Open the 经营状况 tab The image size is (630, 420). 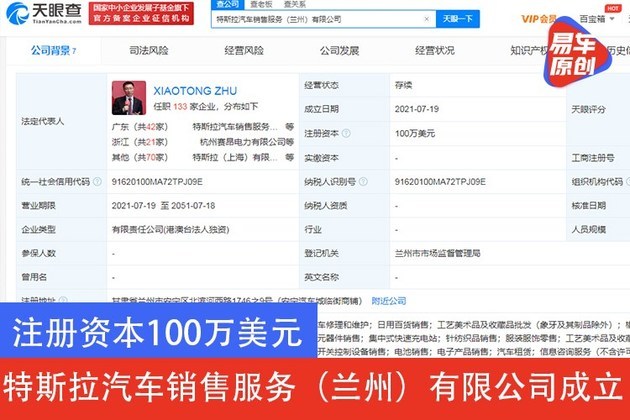coord(435,51)
